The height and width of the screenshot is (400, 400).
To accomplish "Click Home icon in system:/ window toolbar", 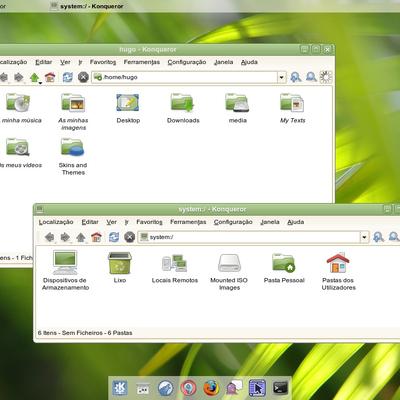I will click(x=96, y=237).
